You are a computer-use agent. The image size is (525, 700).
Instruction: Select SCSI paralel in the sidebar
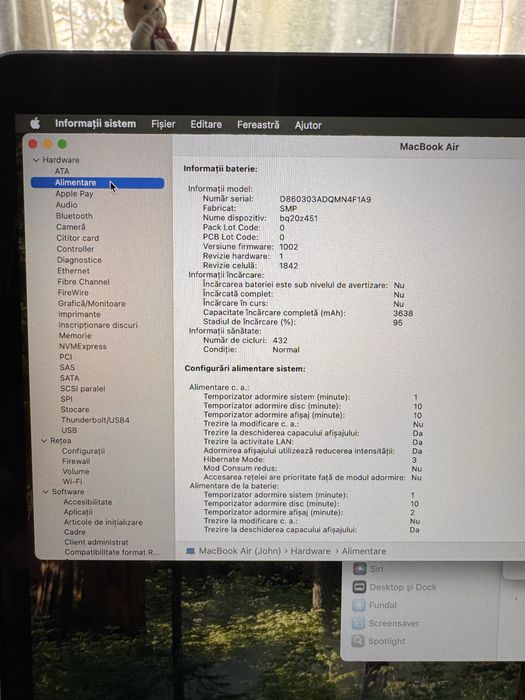[83, 388]
